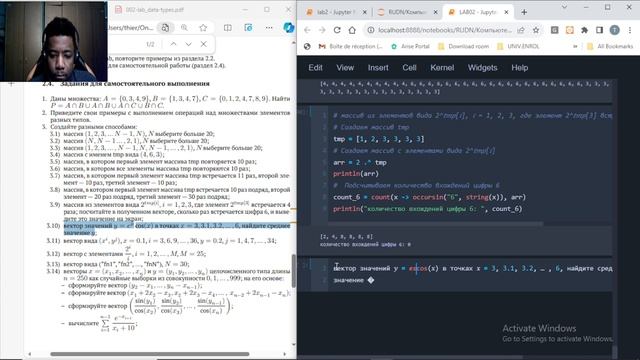Click code line 'arr = 2 .^ tmp'

tap(360, 162)
